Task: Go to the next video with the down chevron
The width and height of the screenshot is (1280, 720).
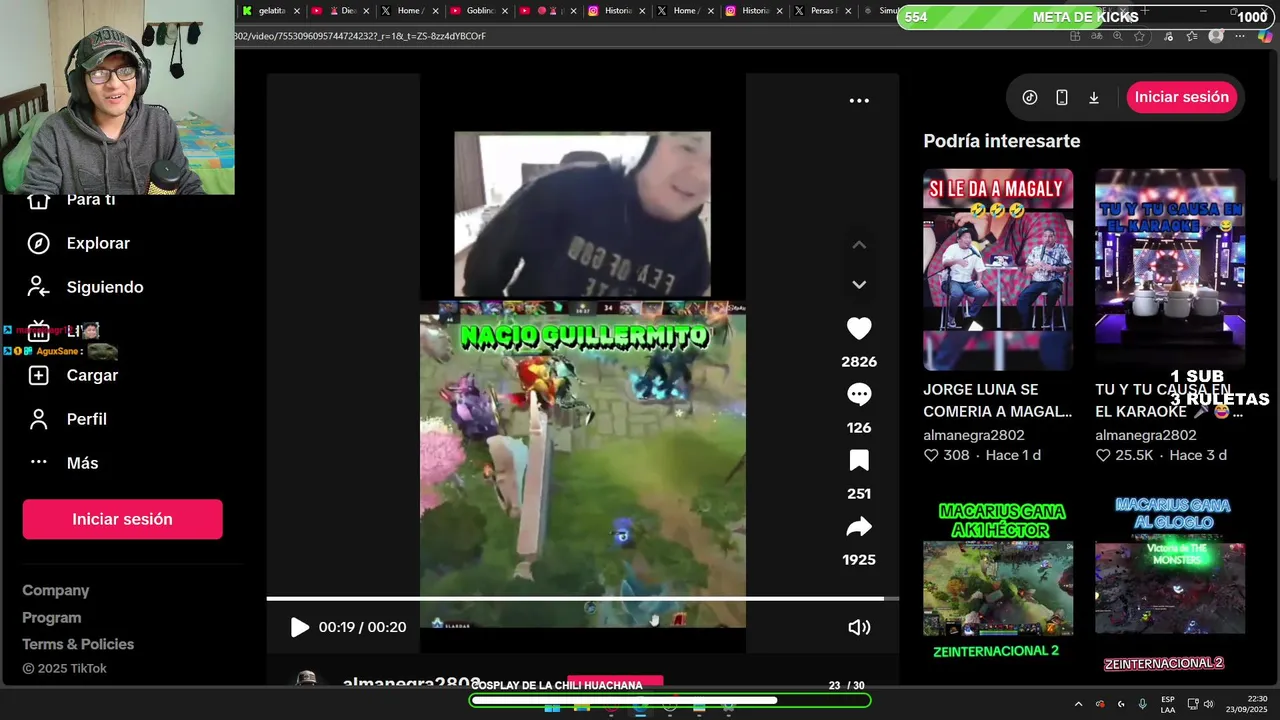Action: (x=859, y=285)
